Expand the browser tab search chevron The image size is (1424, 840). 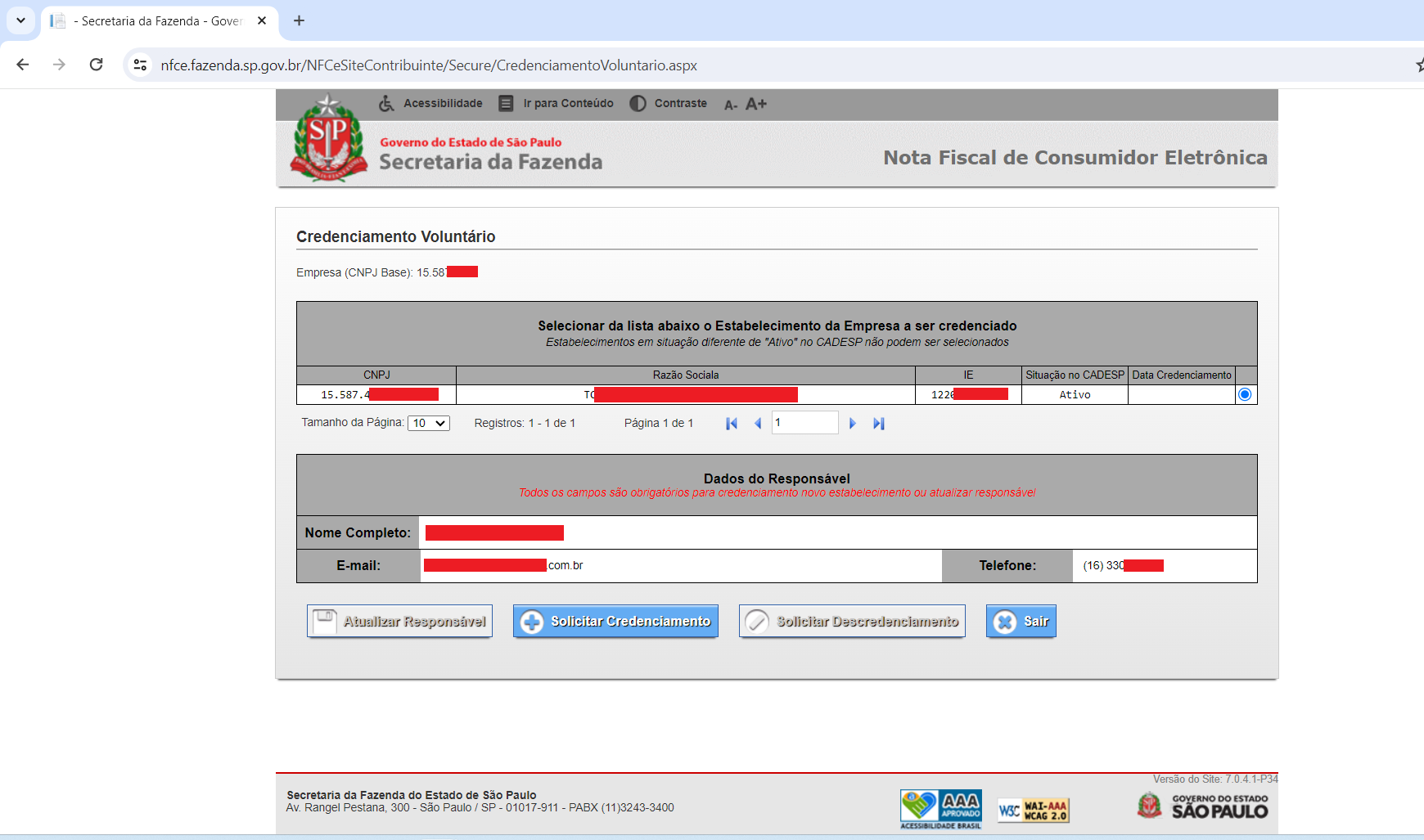click(x=20, y=20)
